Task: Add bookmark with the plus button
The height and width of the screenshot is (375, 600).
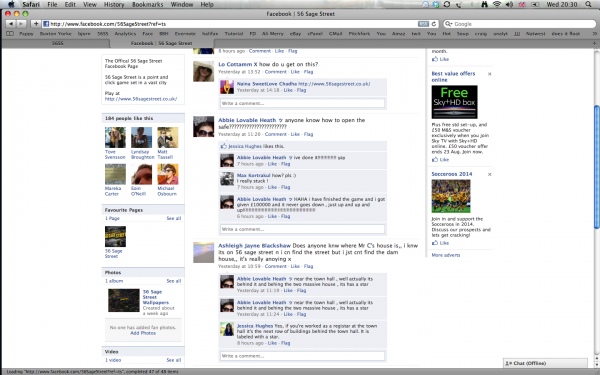Action: tap(36, 24)
